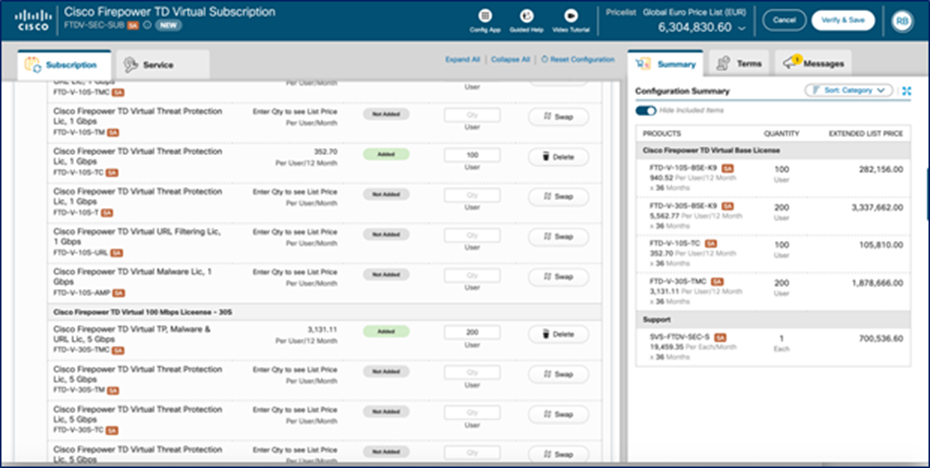Click the Cisco logo
This screenshot has height=468, width=930.
pos(33,20)
